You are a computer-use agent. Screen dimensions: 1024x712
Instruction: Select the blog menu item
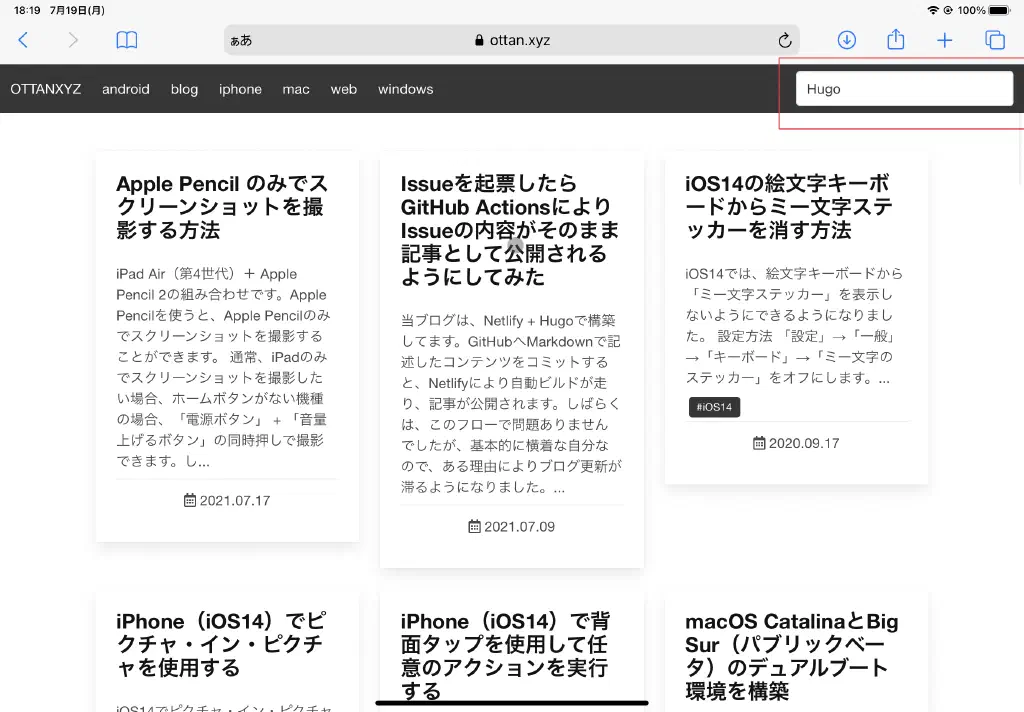click(184, 89)
